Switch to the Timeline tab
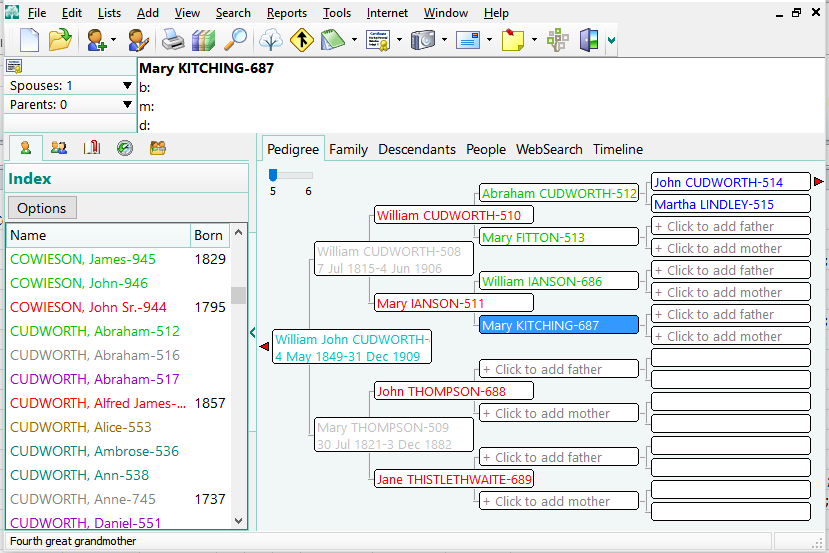The width and height of the screenshot is (829, 553). pyautogui.click(x=618, y=150)
